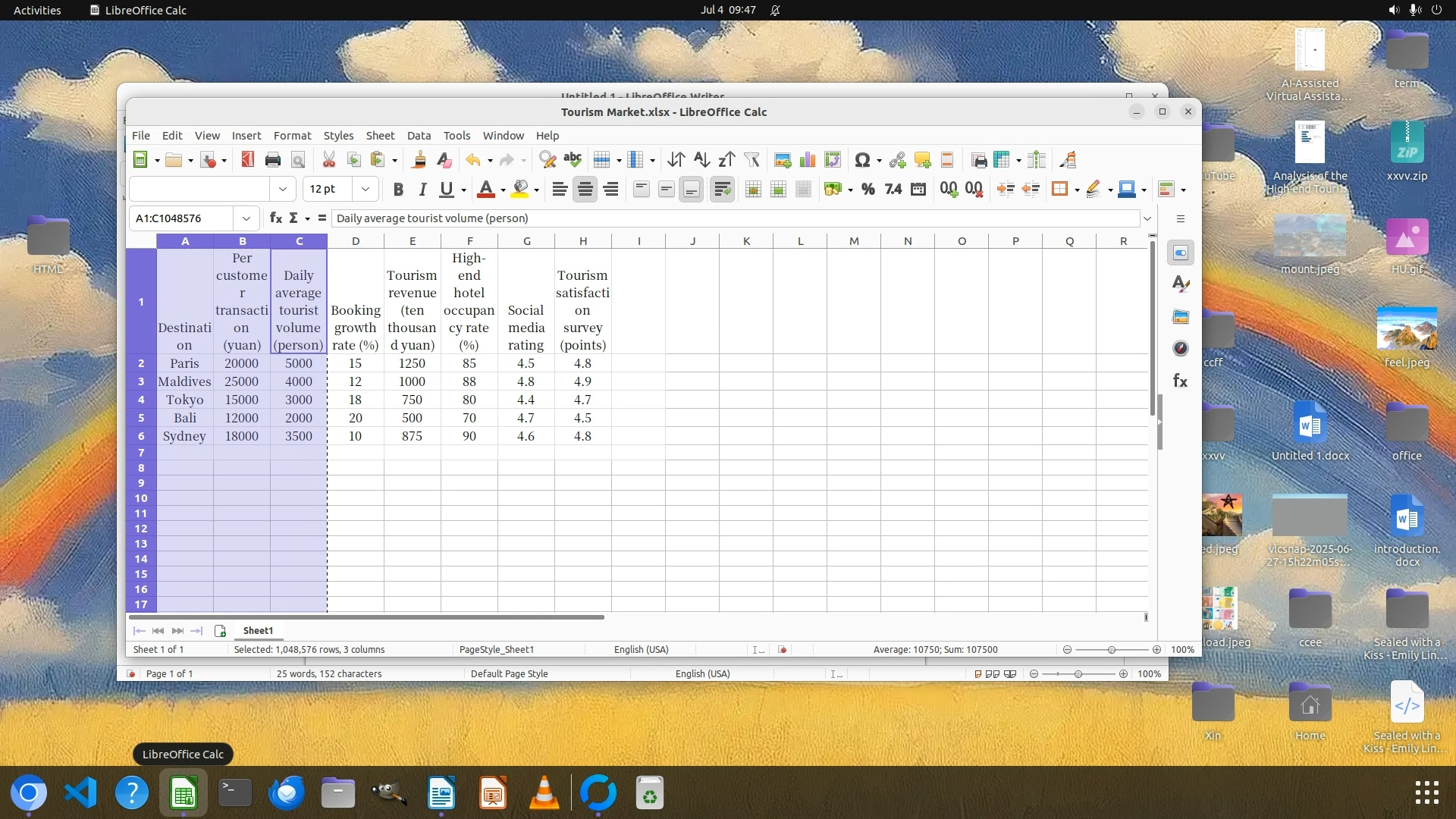
Task: Open font size dropdown
Action: point(366,190)
